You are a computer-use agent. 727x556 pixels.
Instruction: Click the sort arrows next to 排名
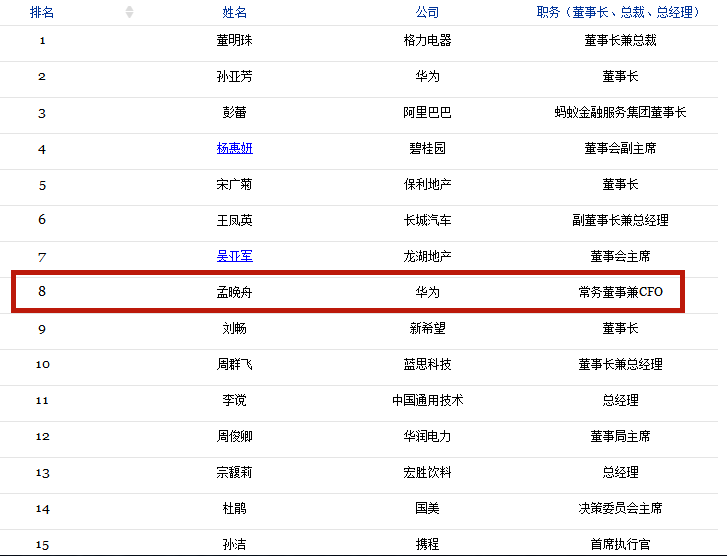tap(129, 12)
